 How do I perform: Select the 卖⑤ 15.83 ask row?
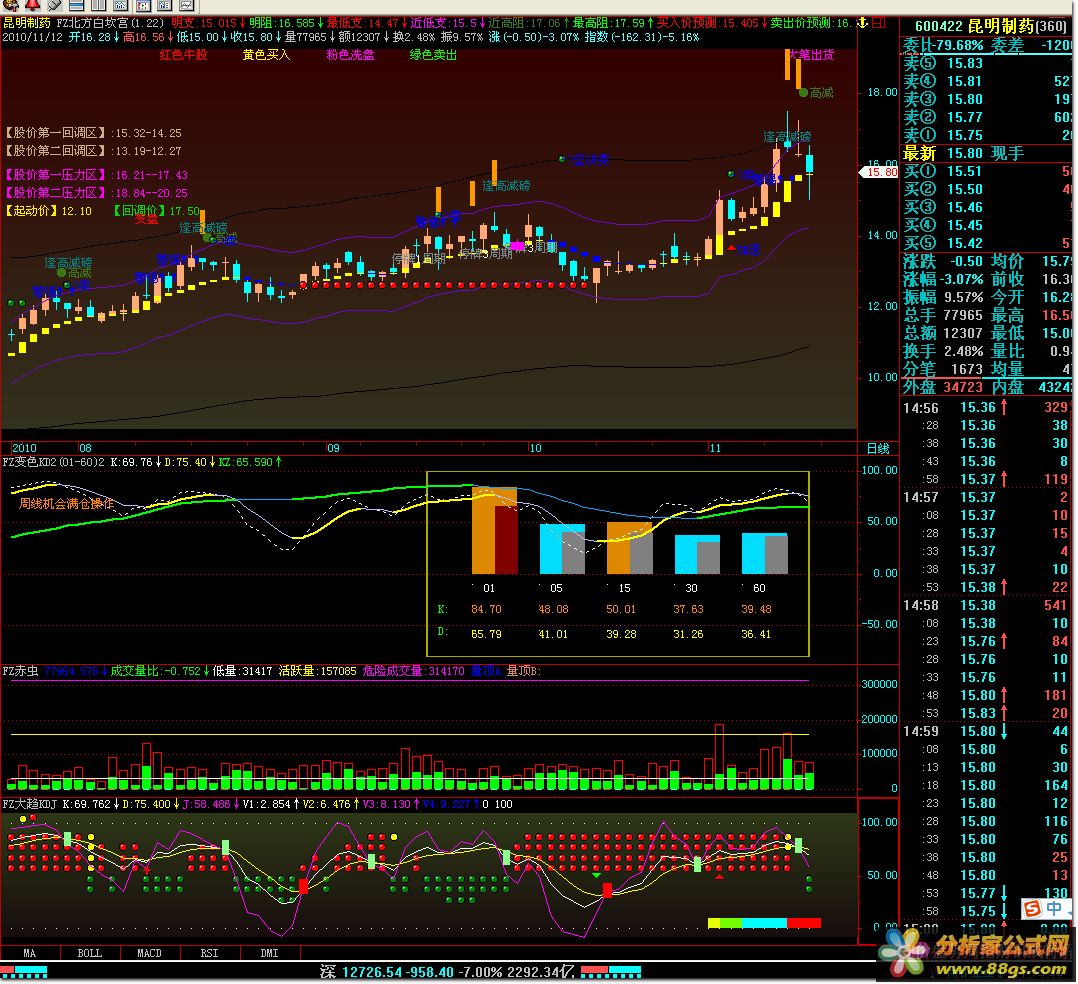pyautogui.click(x=987, y=63)
